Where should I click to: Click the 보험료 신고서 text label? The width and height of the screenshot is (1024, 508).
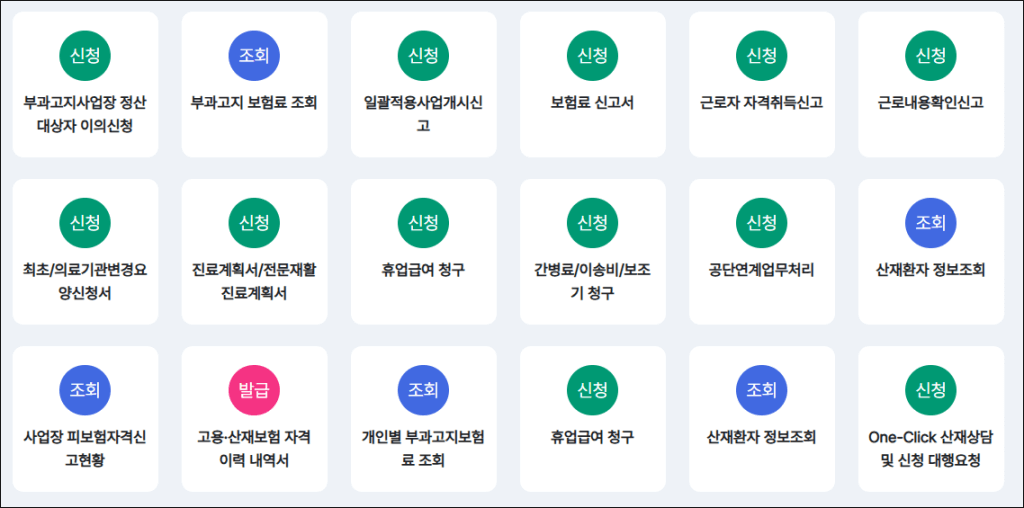click(x=592, y=102)
